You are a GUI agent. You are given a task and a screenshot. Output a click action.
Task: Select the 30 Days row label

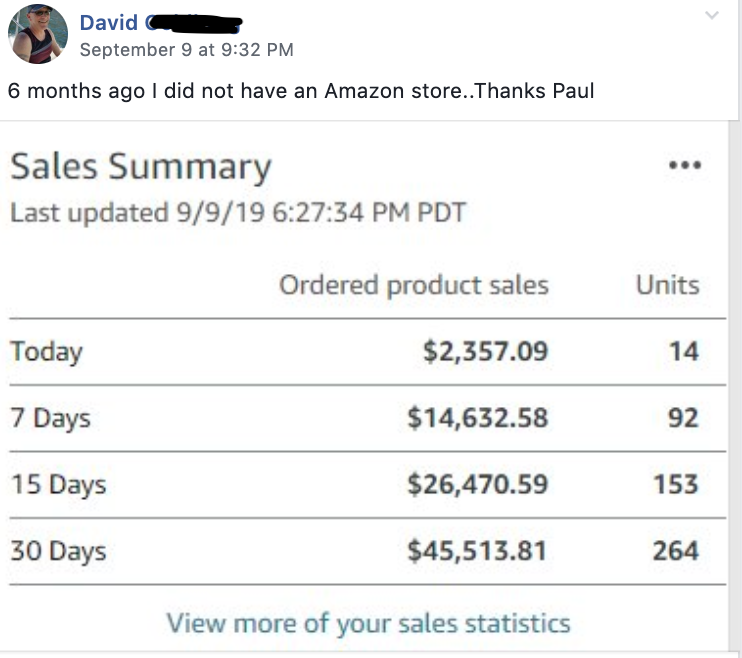(58, 551)
